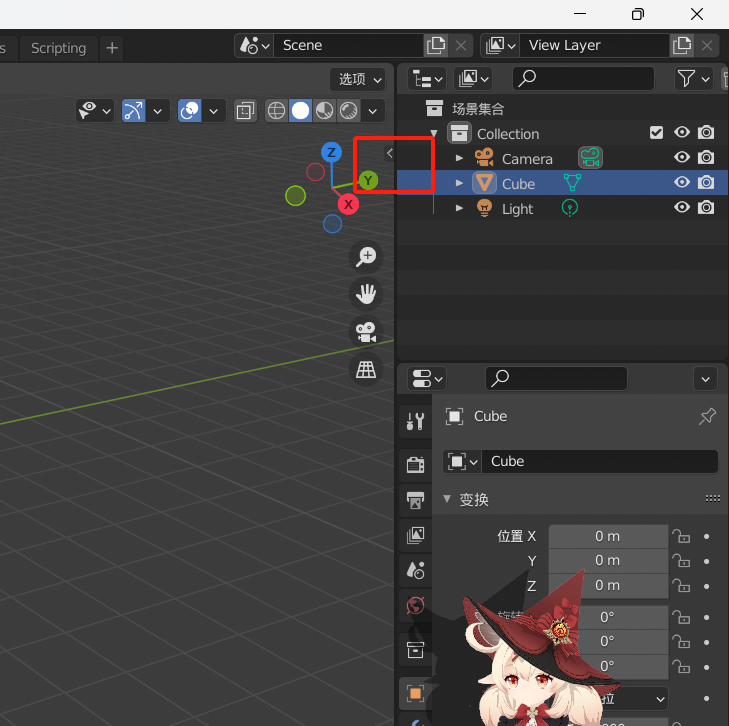
Task: Open the view layer browse dropdown
Action: pyautogui.click(x=500, y=46)
